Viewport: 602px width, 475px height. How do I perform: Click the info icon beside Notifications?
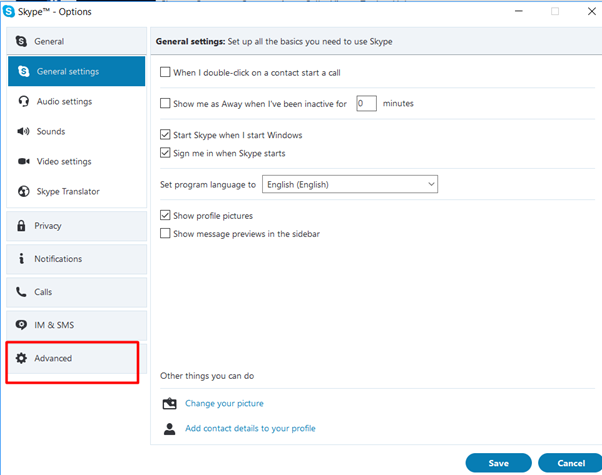click(22, 258)
